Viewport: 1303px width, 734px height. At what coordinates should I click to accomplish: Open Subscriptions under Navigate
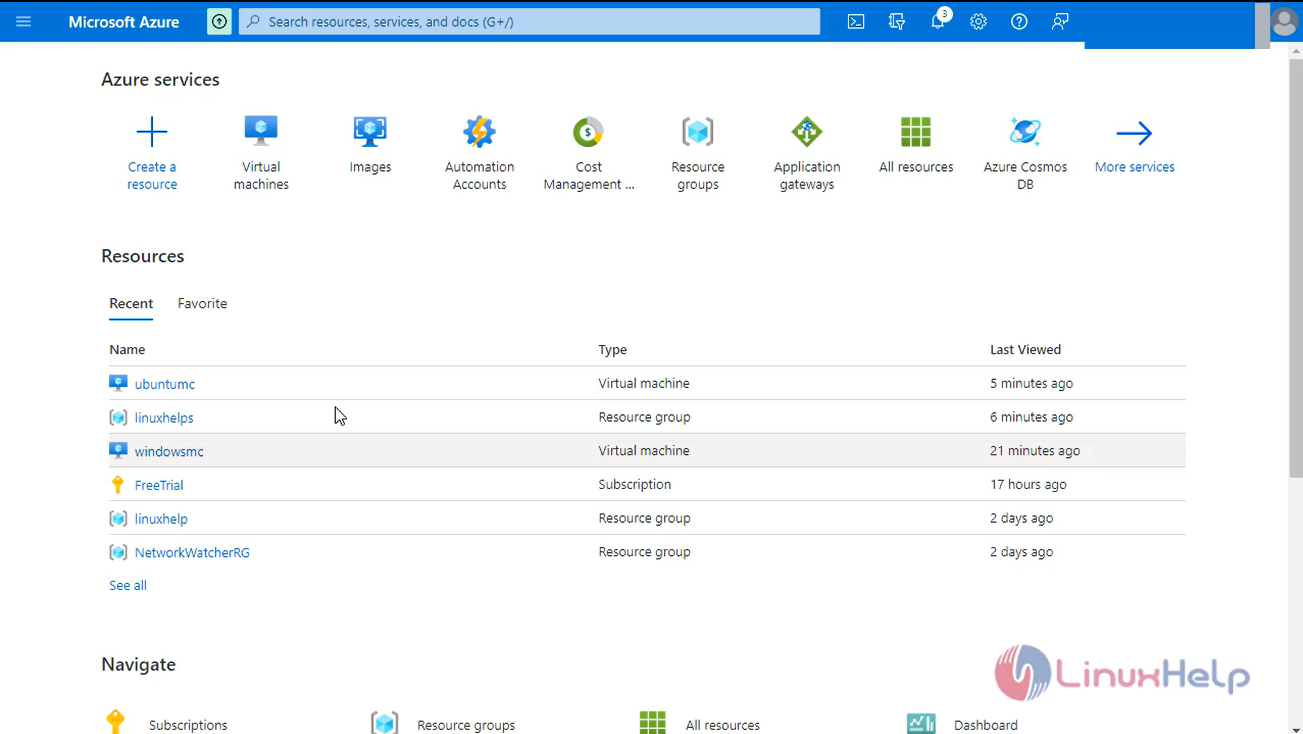pos(188,725)
